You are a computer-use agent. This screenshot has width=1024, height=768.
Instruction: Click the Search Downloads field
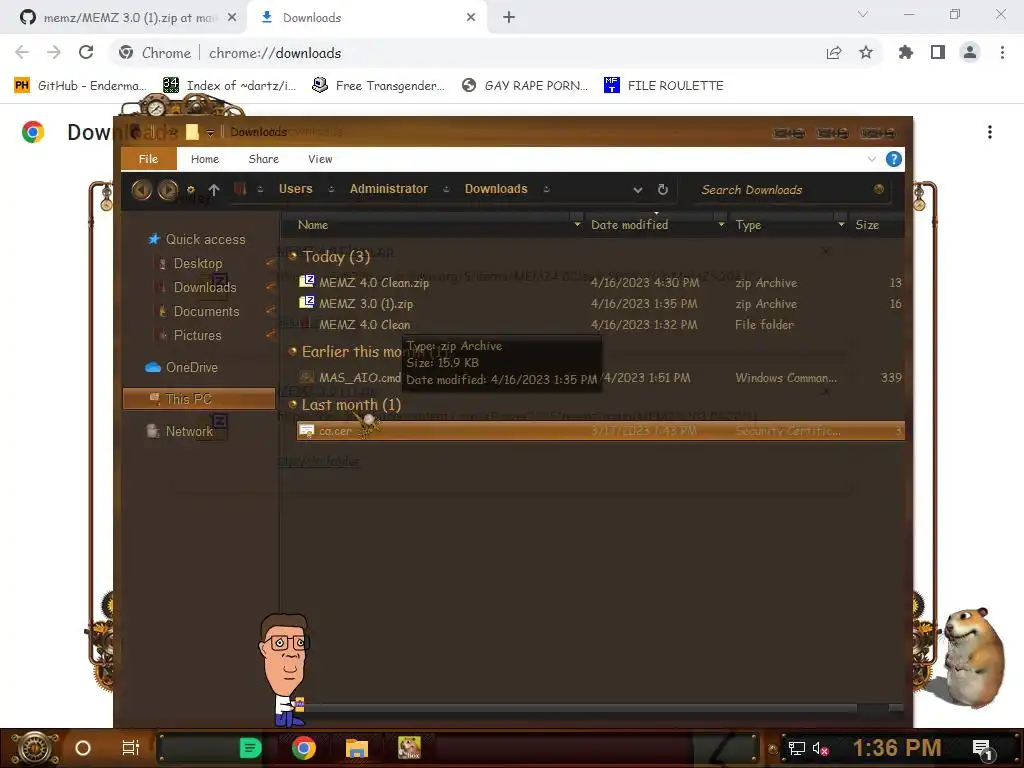click(x=790, y=189)
